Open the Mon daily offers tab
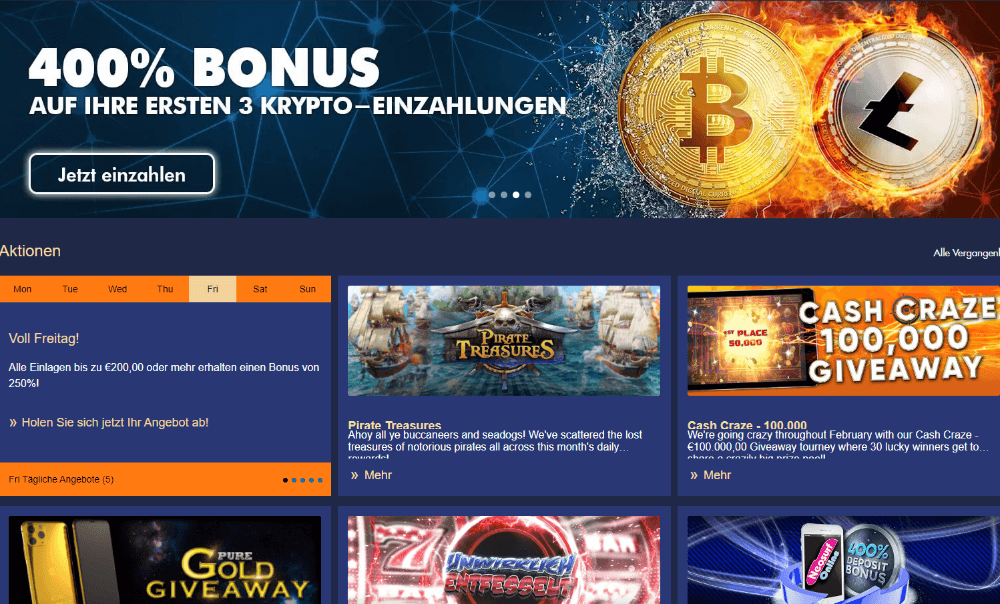1000x604 pixels. click(x=23, y=289)
